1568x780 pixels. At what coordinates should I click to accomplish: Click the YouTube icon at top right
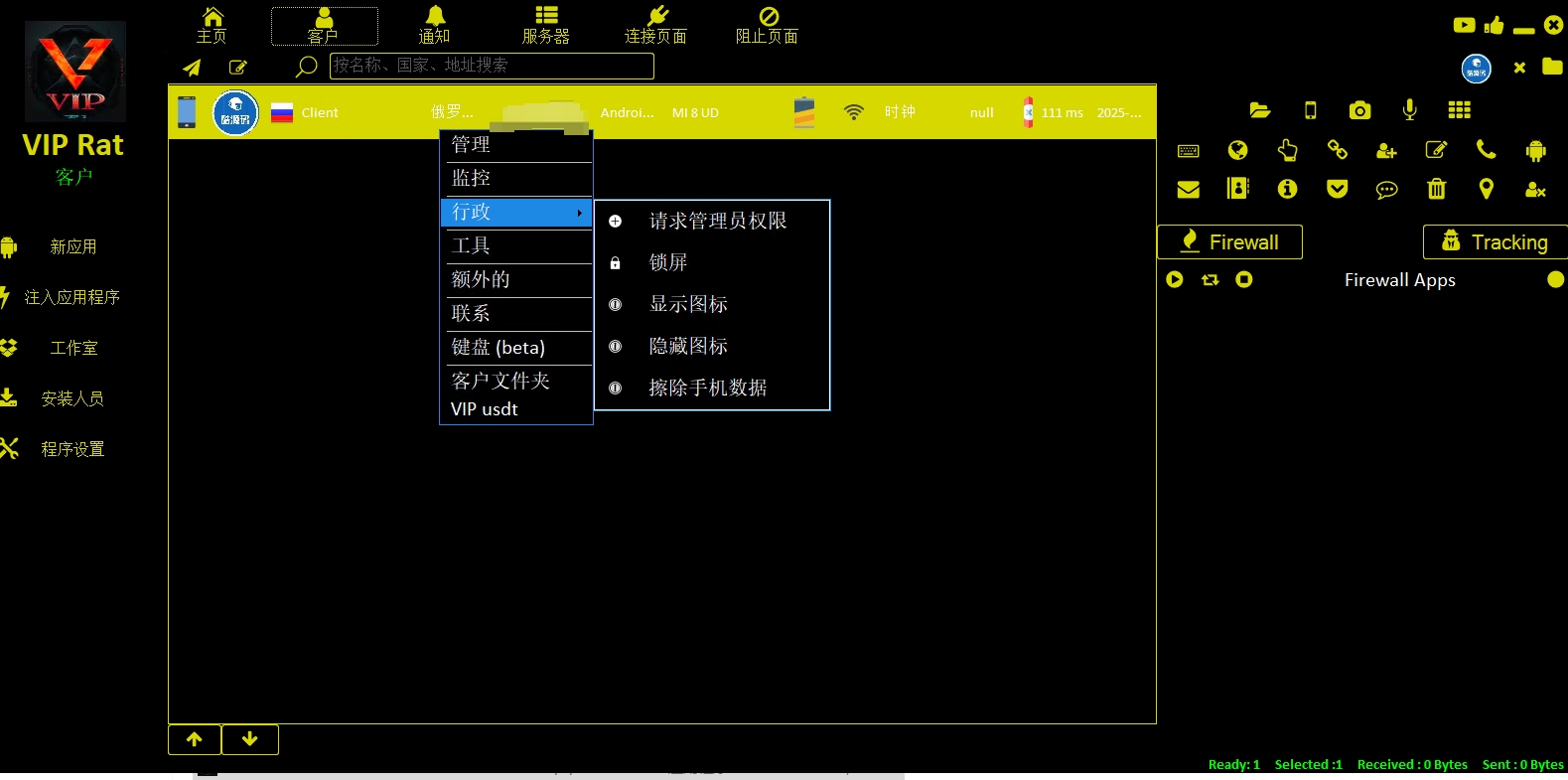click(x=1464, y=25)
